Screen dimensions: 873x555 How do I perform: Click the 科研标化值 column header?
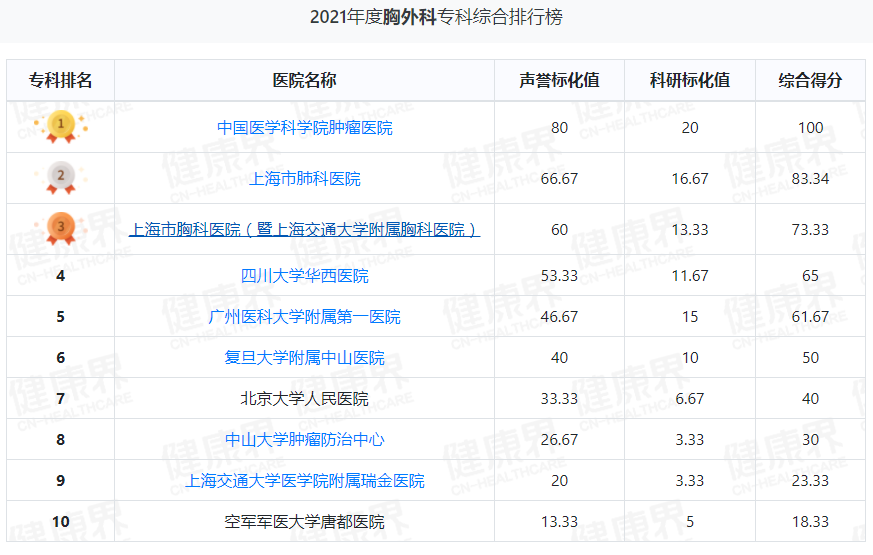(x=690, y=80)
